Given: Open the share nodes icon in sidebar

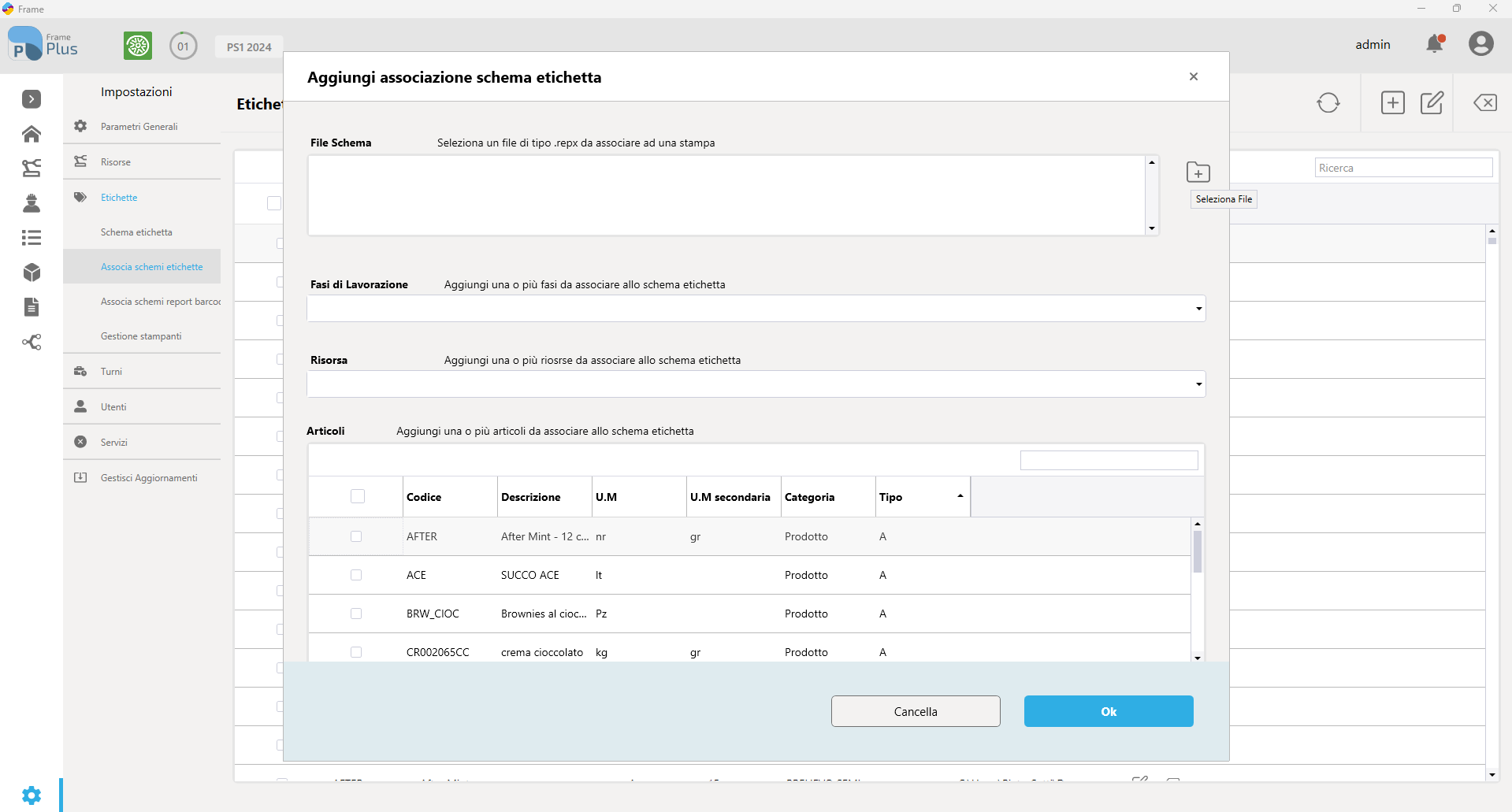Looking at the screenshot, I should (x=32, y=342).
